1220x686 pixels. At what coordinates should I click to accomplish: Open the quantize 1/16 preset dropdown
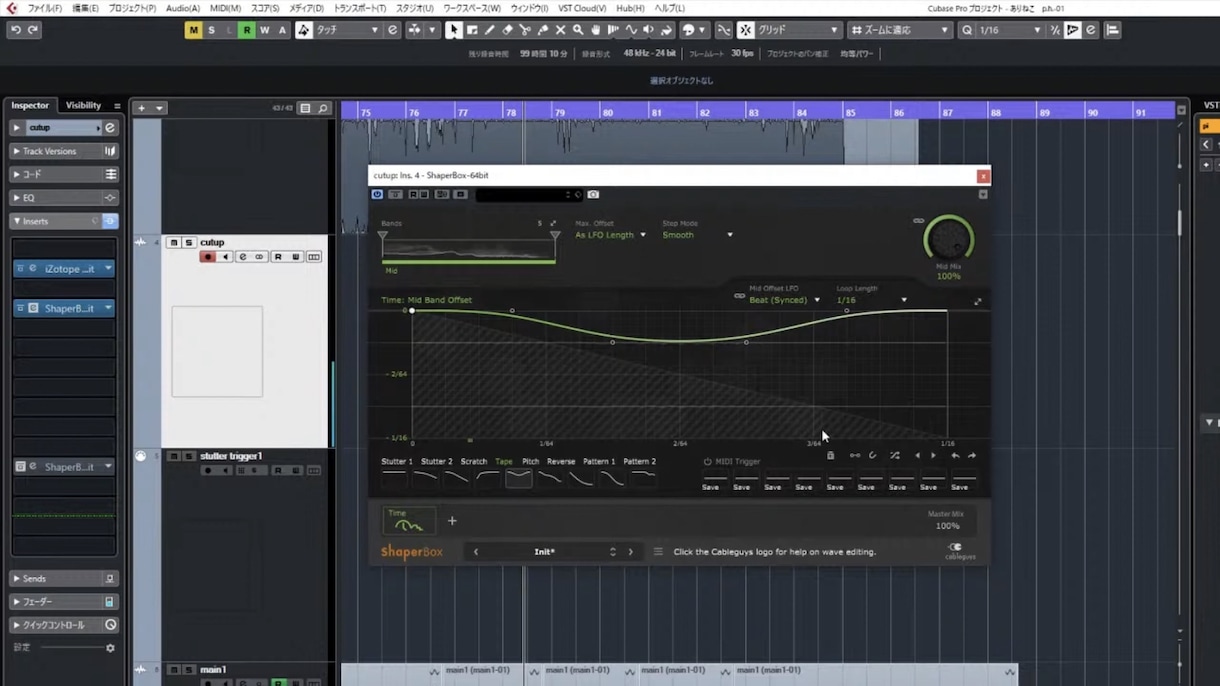(1009, 30)
